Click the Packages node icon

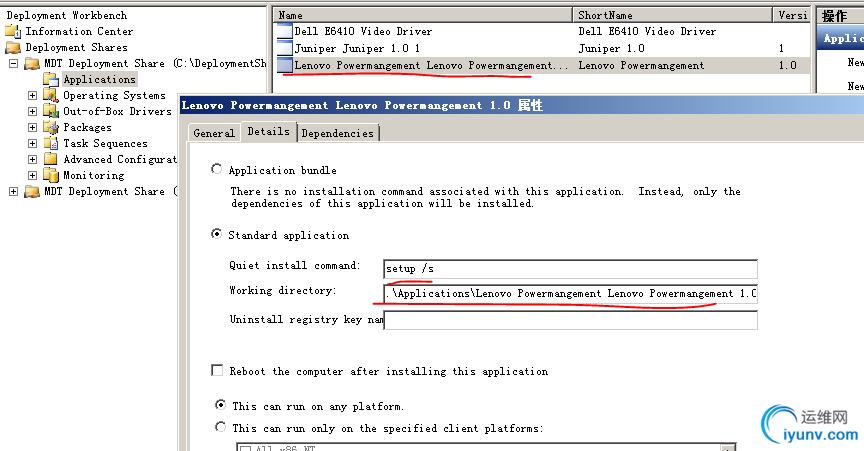click(51, 127)
